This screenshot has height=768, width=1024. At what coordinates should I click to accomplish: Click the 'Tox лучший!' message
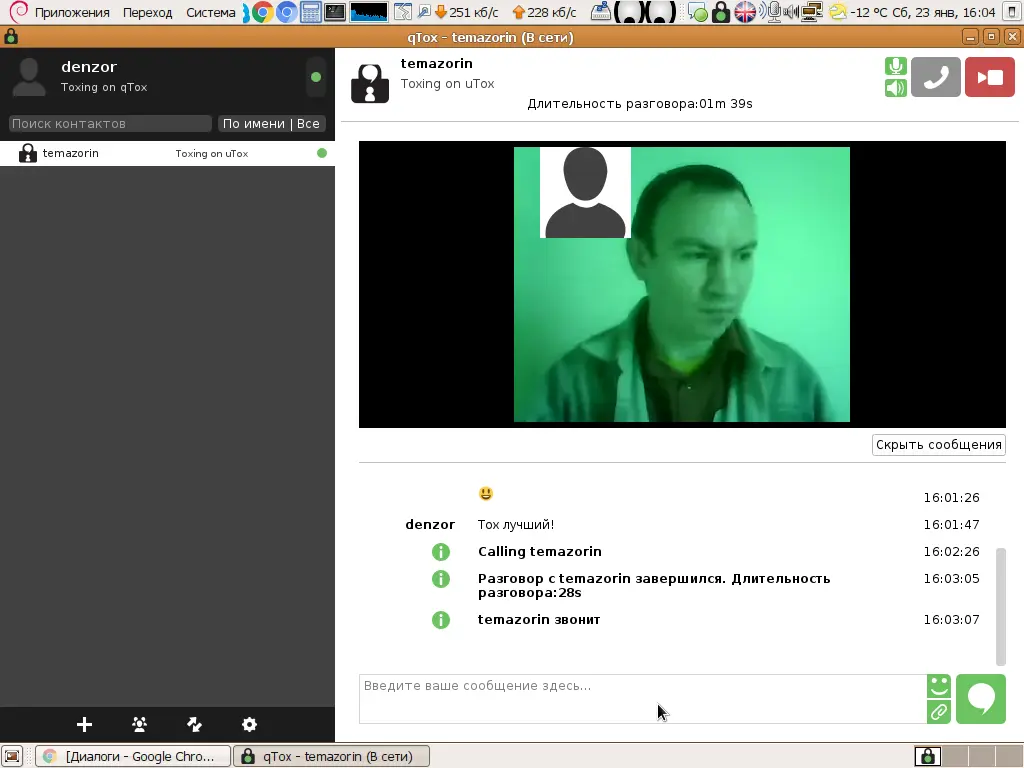coord(516,524)
